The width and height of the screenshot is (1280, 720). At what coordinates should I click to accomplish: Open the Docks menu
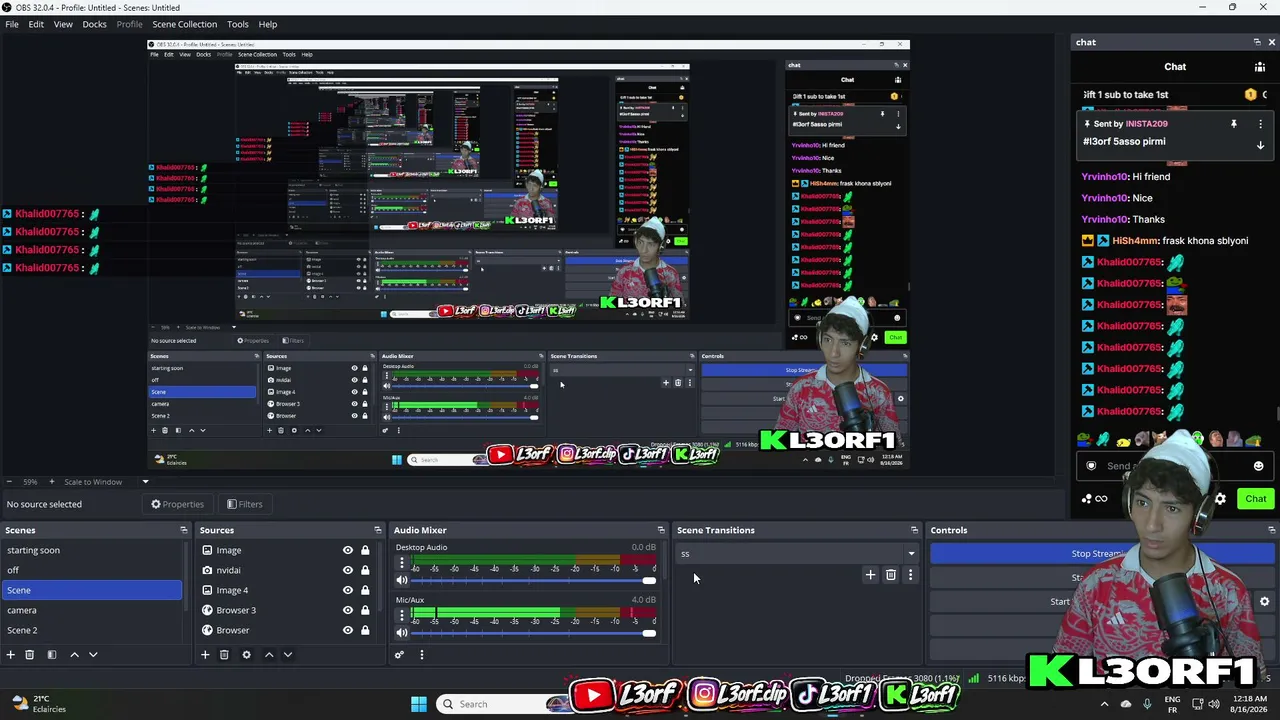pyautogui.click(x=94, y=24)
